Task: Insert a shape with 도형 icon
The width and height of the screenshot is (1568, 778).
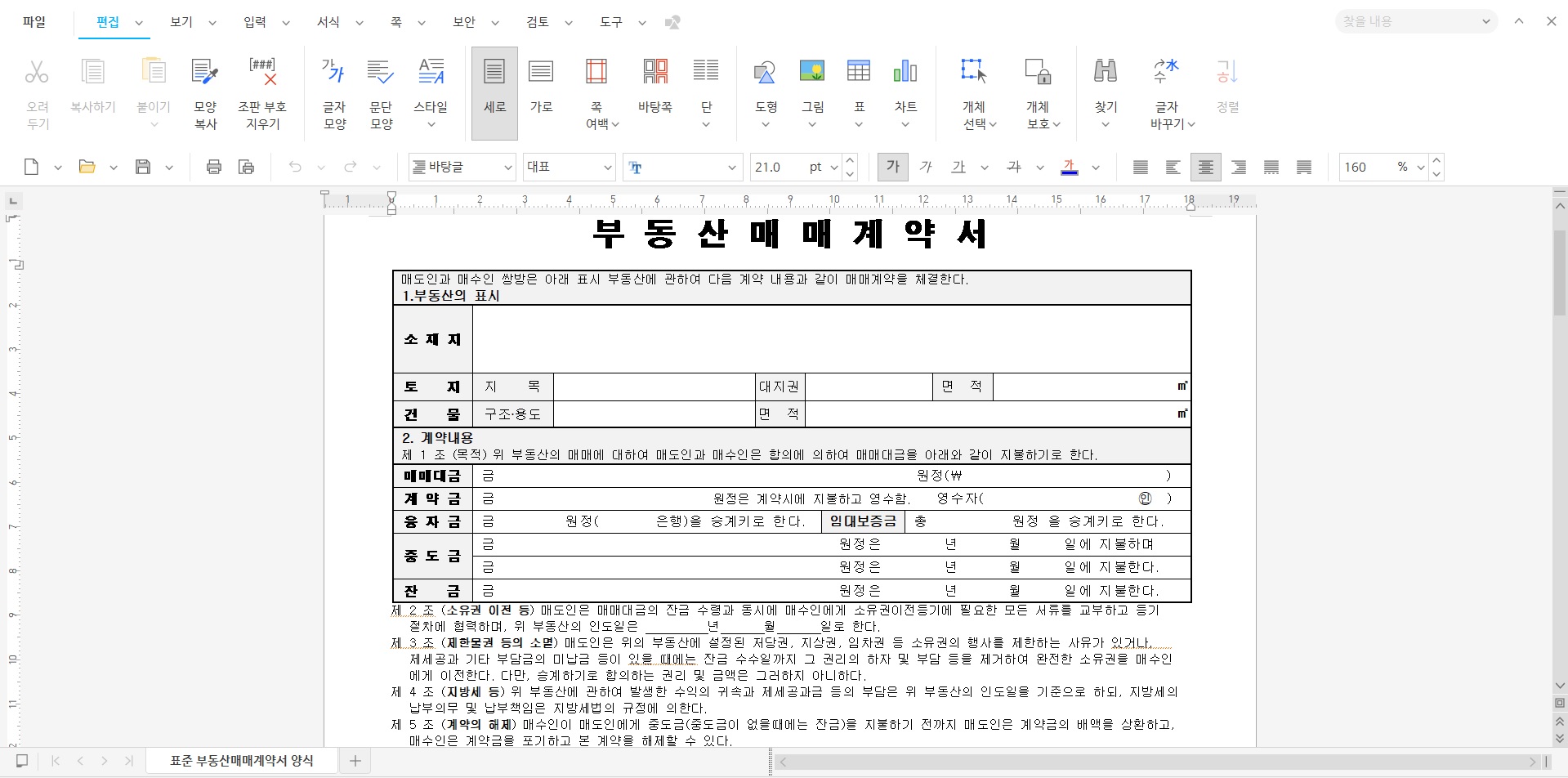Action: tap(766, 72)
